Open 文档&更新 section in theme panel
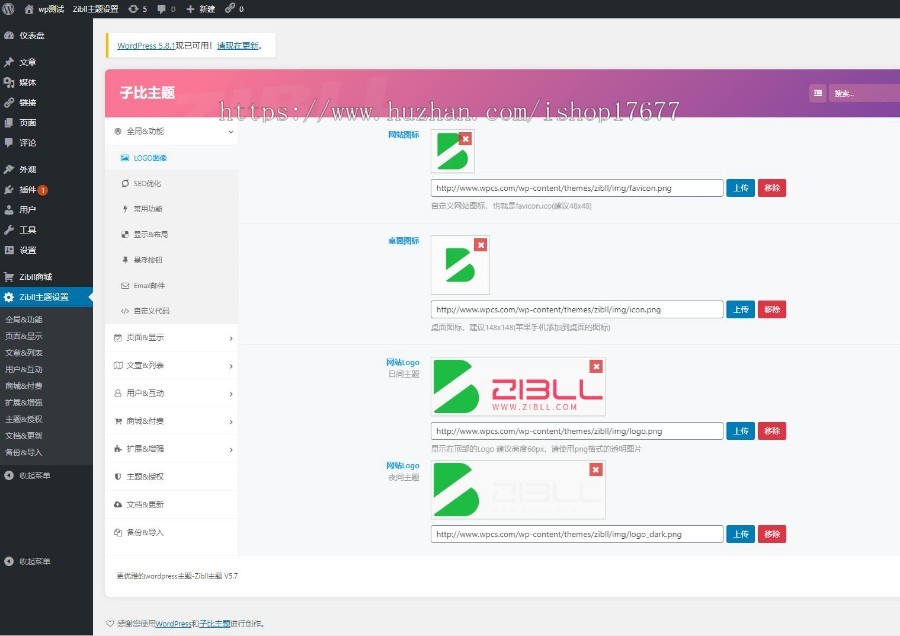900x636 pixels. [172, 505]
